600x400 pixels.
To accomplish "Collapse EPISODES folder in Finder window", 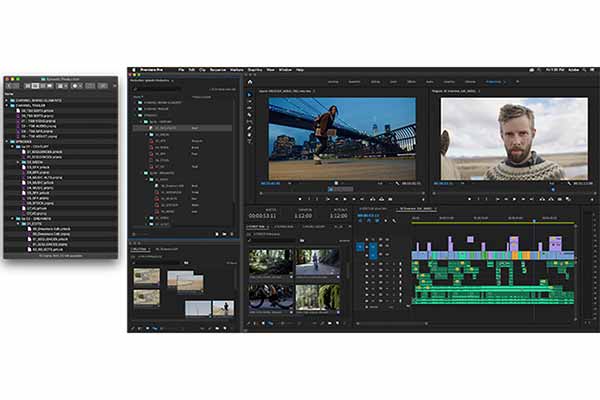I will pyautogui.click(x=7, y=142).
